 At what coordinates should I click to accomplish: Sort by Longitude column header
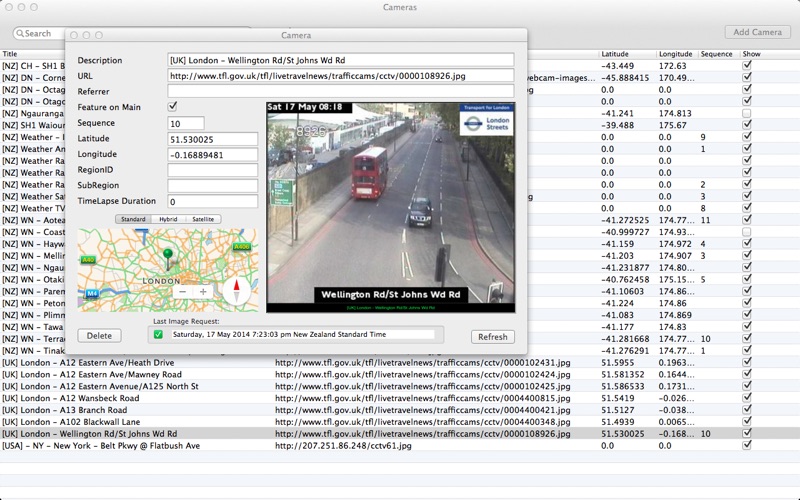676,54
